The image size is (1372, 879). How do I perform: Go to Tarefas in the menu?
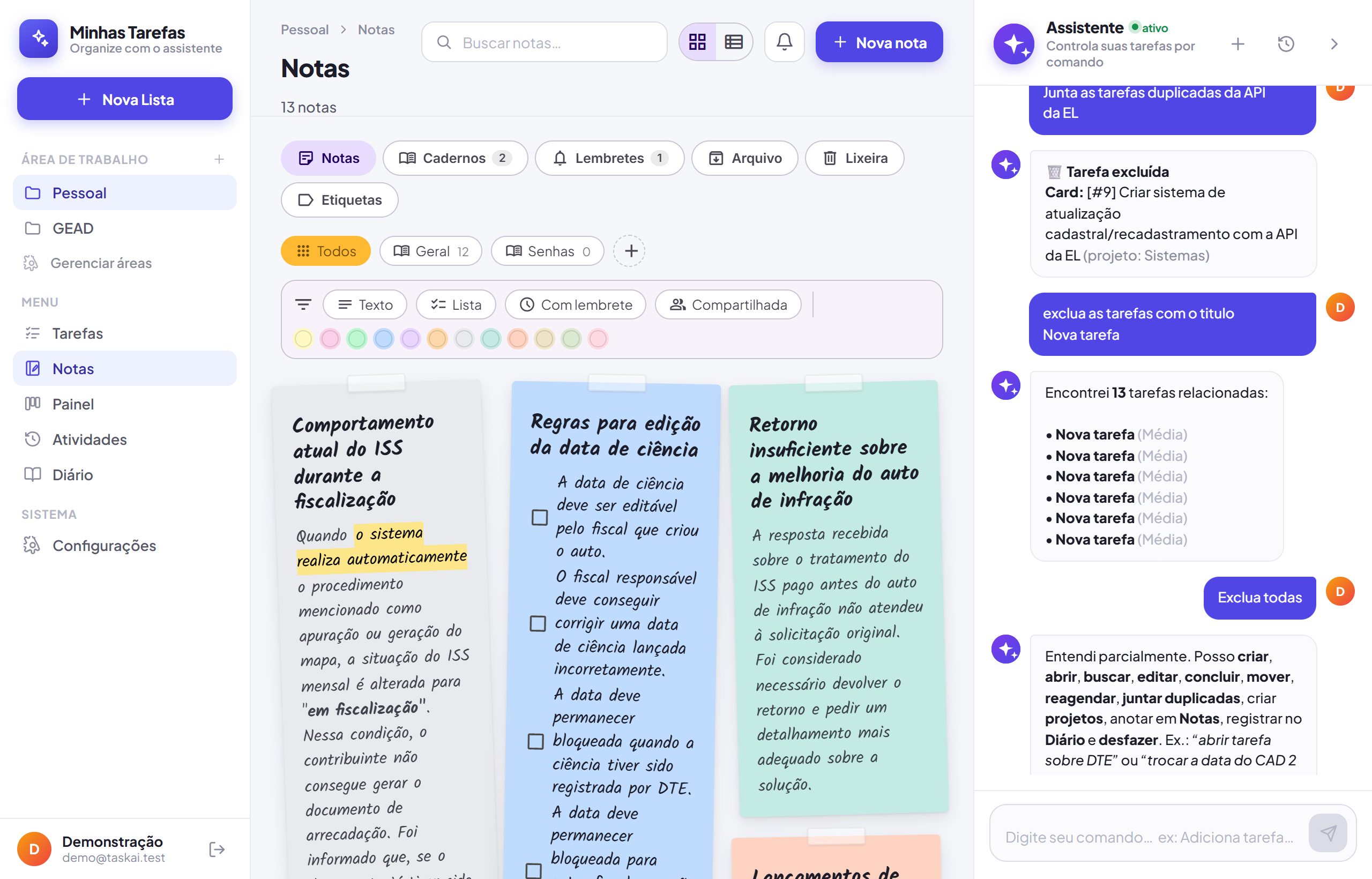click(x=124, y=333)
